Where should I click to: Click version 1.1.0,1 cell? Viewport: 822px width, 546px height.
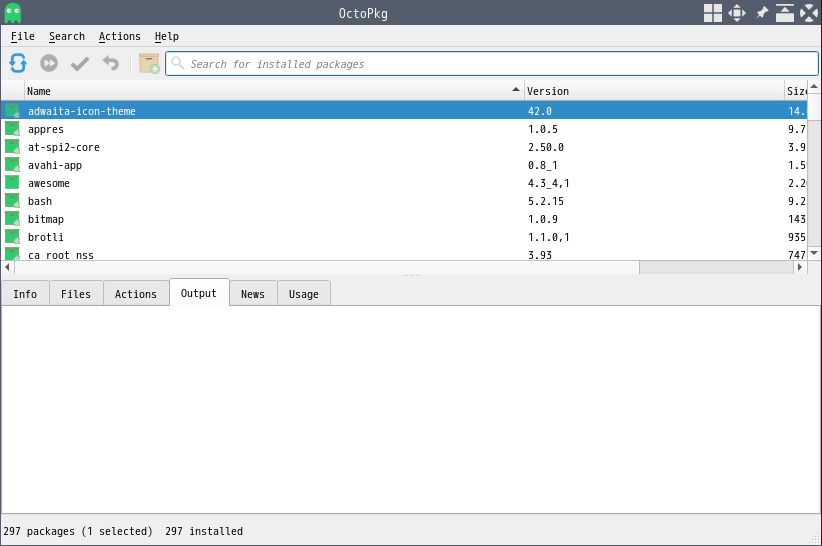tap(548, 237)
